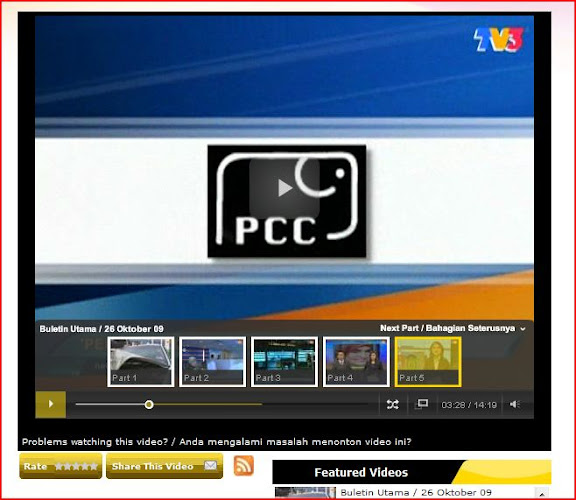
Task: Click the seek bar handle
Action: [149, 404]
